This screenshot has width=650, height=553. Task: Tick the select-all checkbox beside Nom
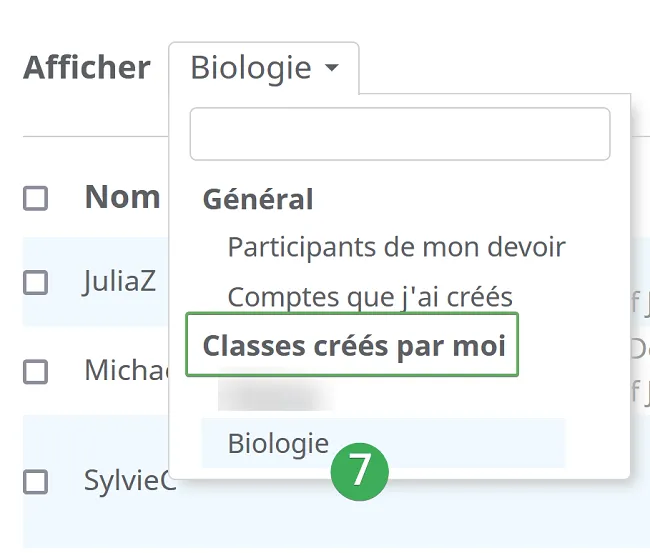35,198
